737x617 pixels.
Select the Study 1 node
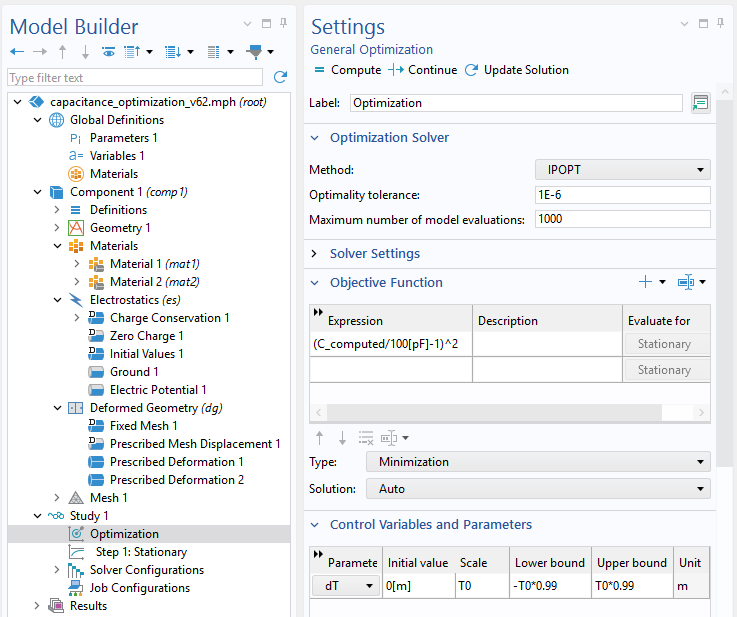tap(89, 516)
